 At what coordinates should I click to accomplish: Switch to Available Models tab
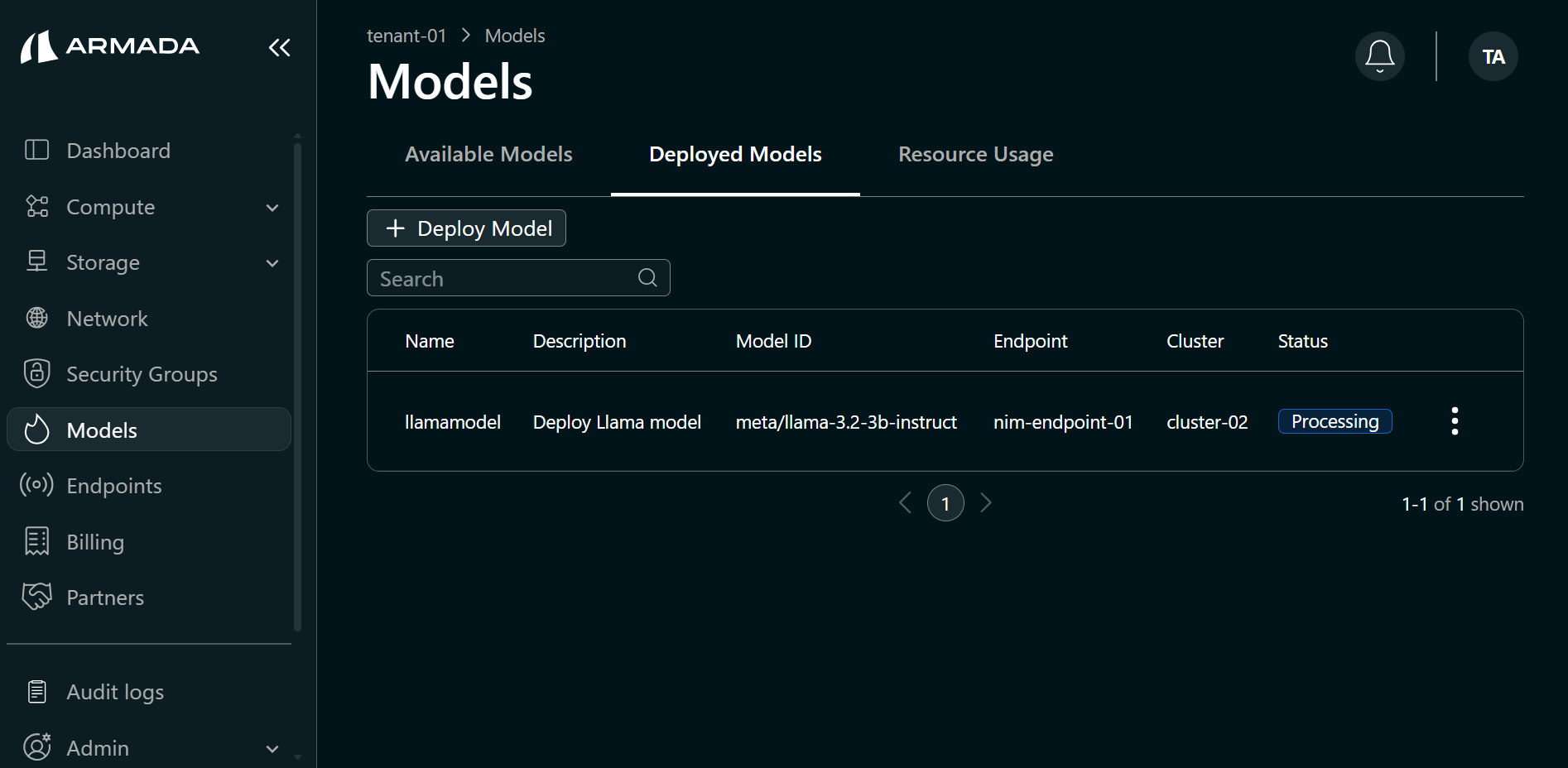[488, 155]
